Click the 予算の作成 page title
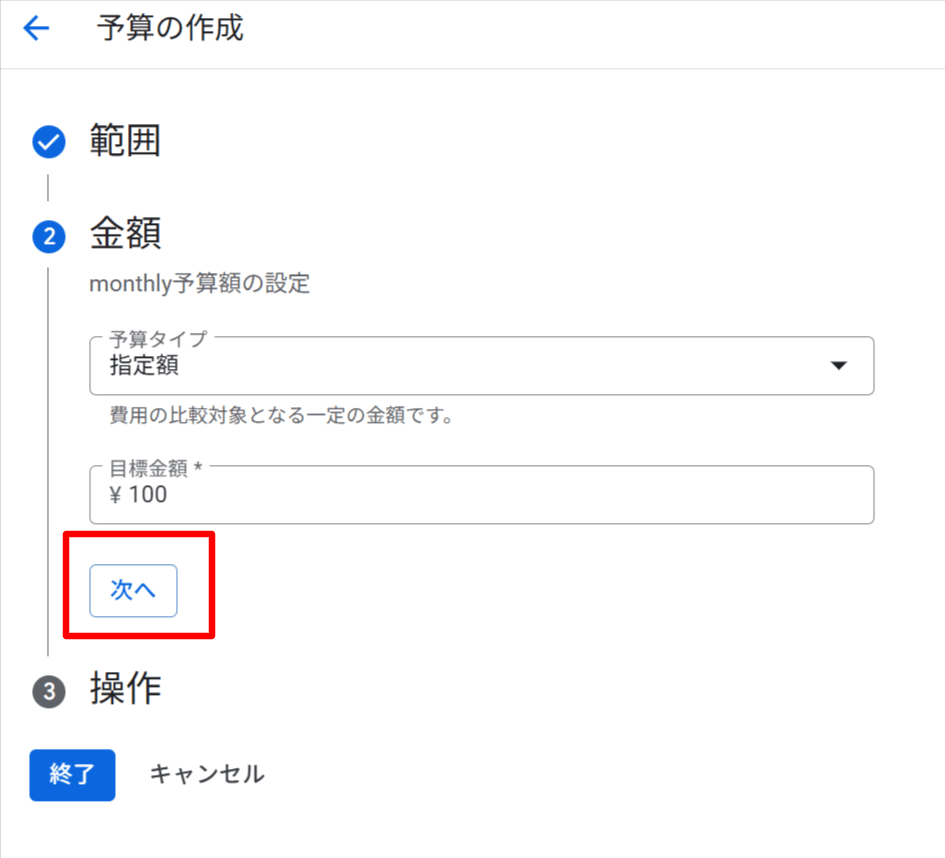 [170, 28]
